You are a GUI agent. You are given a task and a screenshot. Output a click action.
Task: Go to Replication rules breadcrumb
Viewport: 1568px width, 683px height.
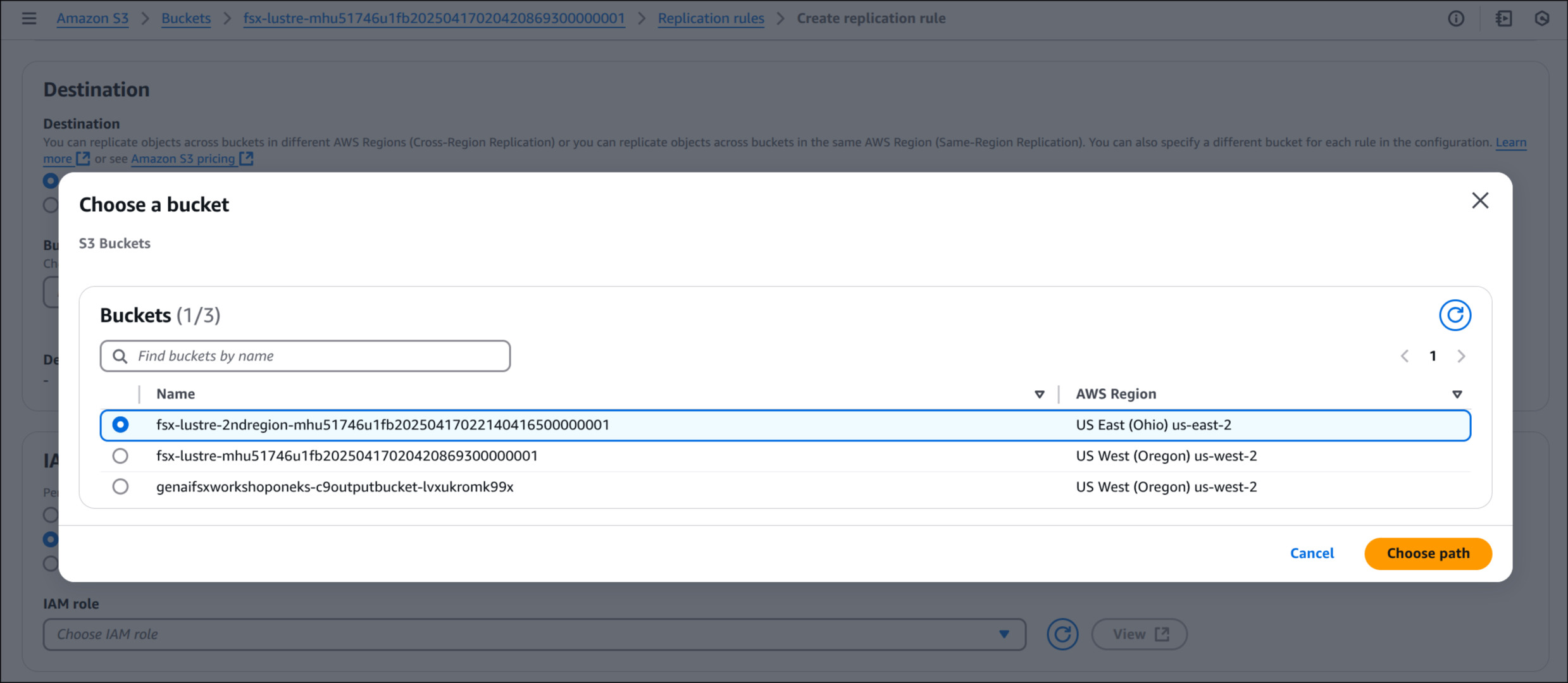click(x=711, y=18)
